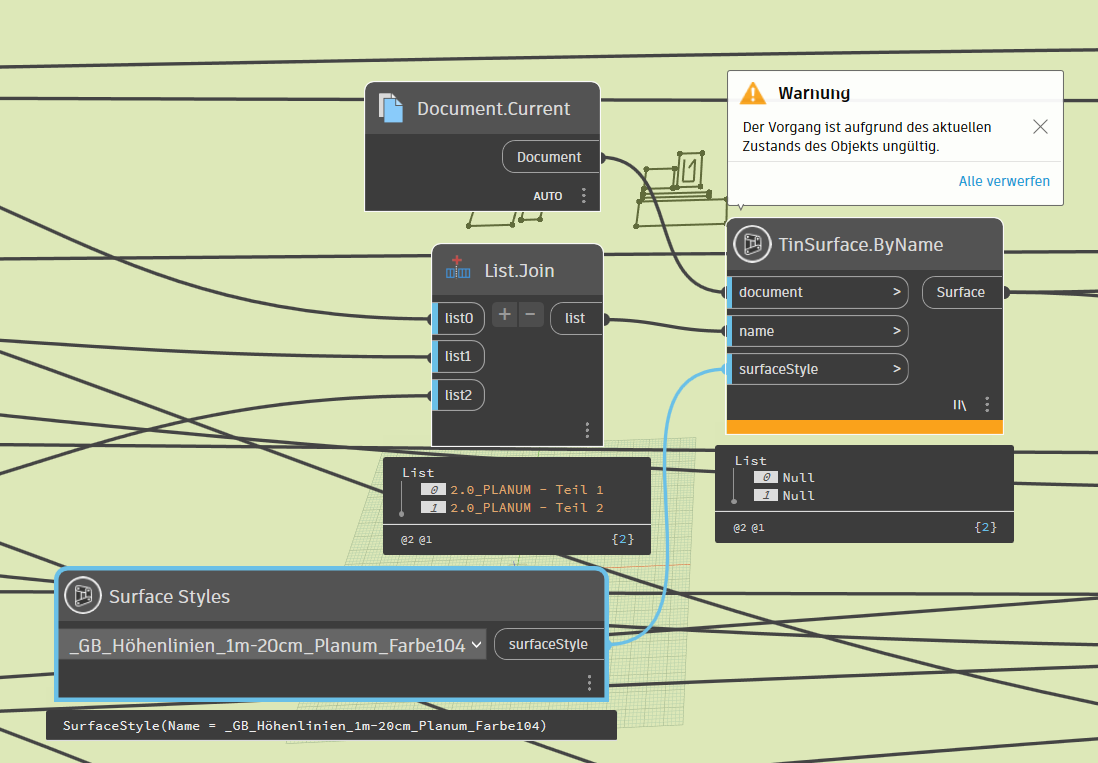Open the three-dot options on Surface Styles node
Screen dimensions: 1098x763
click(x=589, y=682)
